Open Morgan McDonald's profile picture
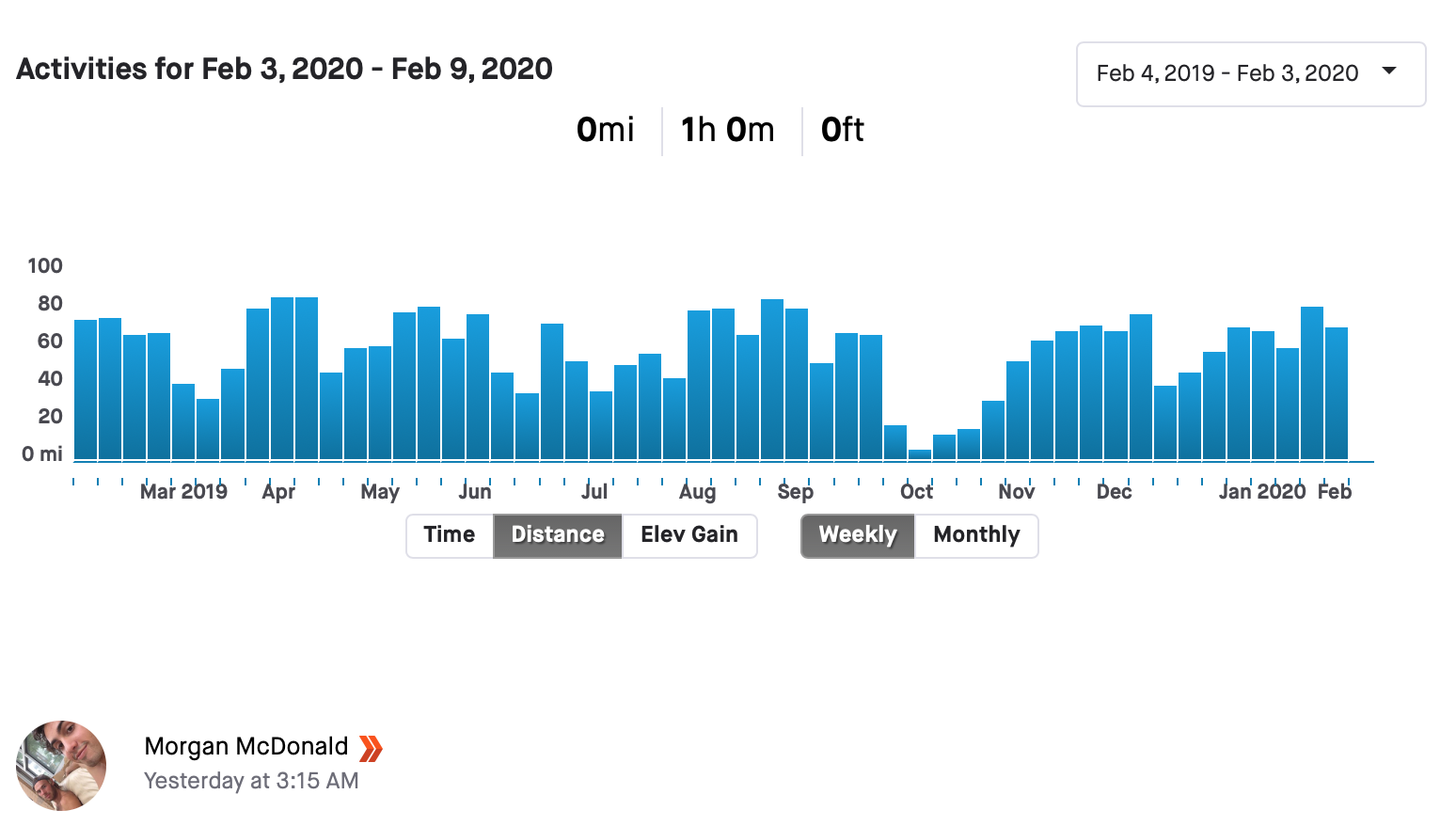The width and height of the screenshot is (1456, 826). click(61, 766)
